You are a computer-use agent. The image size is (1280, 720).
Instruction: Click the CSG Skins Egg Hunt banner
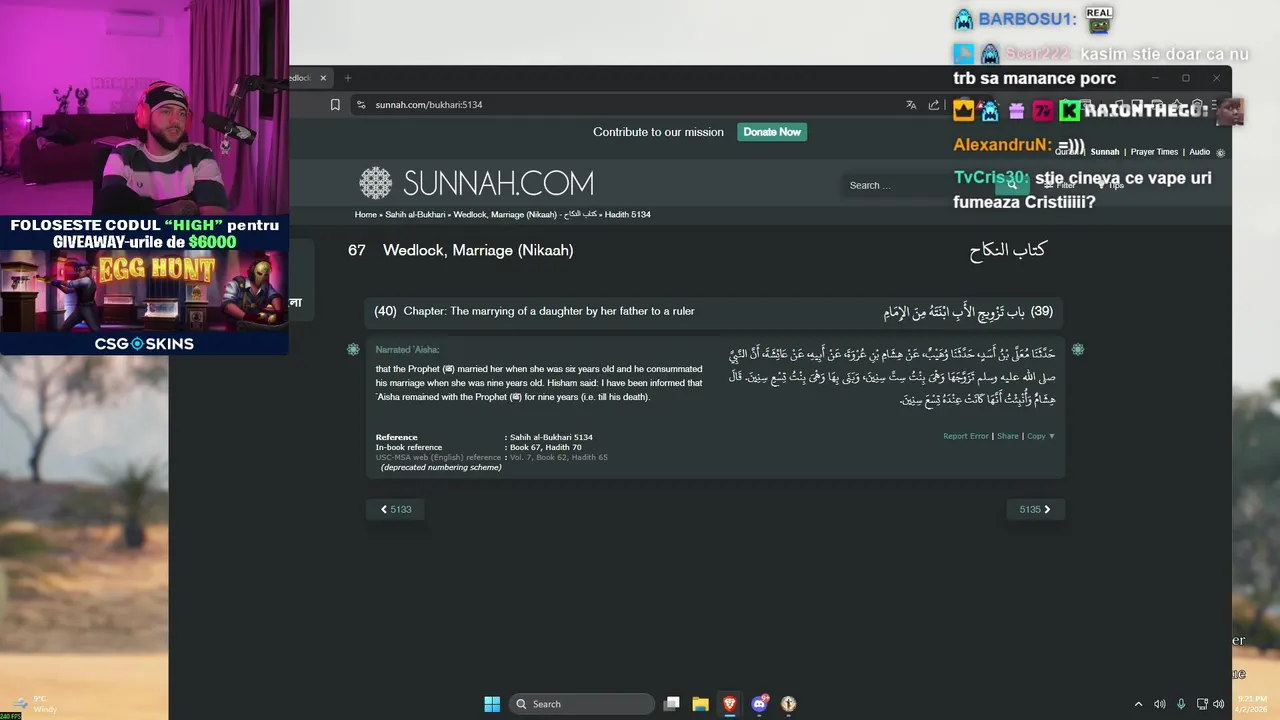tap(144, 290)
